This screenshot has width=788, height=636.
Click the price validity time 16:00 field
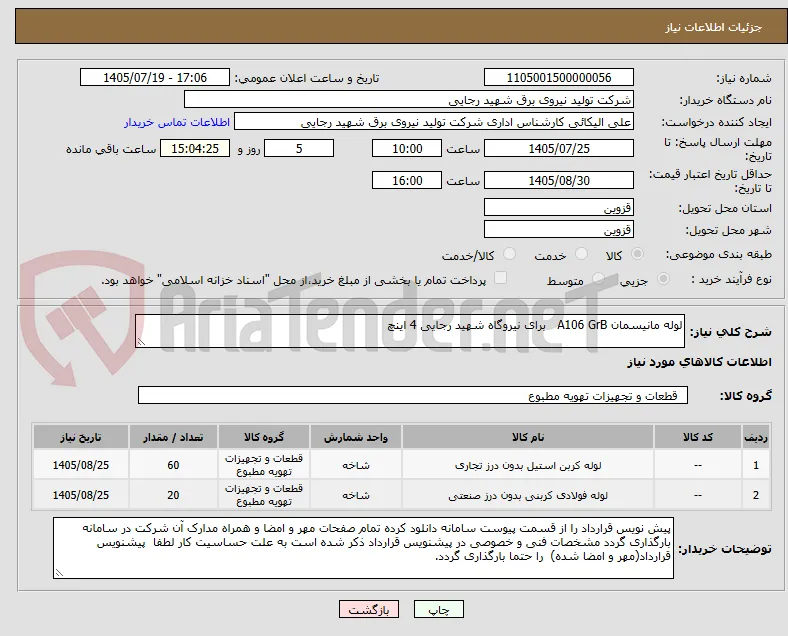407,180
